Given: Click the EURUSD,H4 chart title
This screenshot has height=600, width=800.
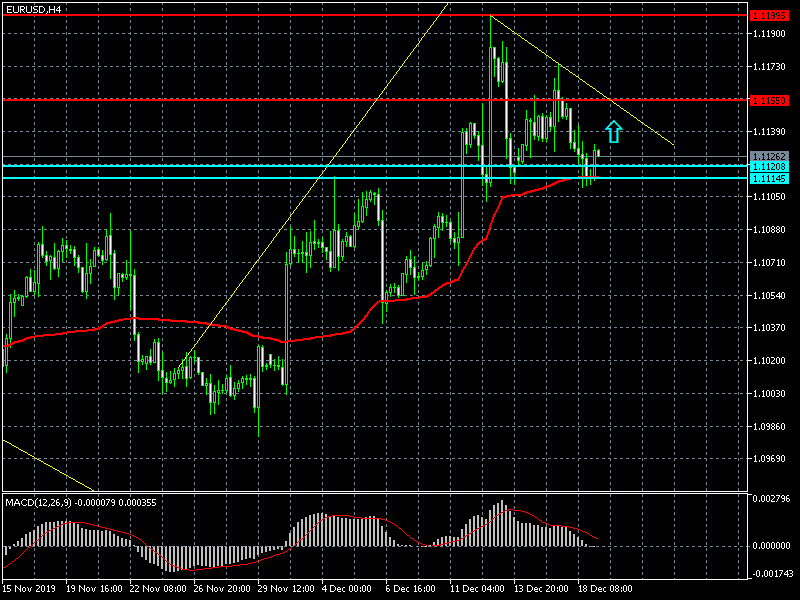Looking at the screenshot, I should (33, 10).
